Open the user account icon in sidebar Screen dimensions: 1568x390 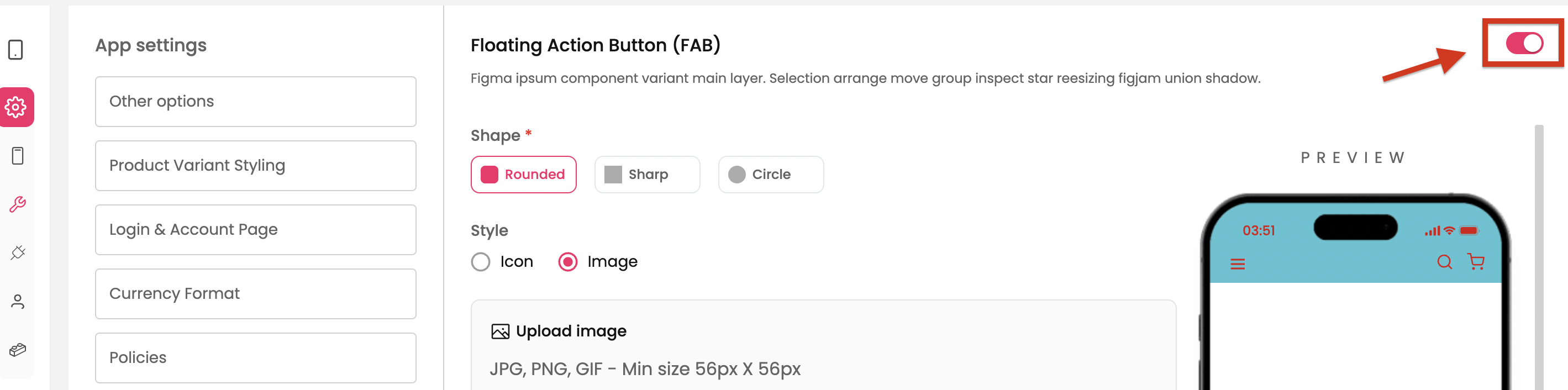[18, 301]
